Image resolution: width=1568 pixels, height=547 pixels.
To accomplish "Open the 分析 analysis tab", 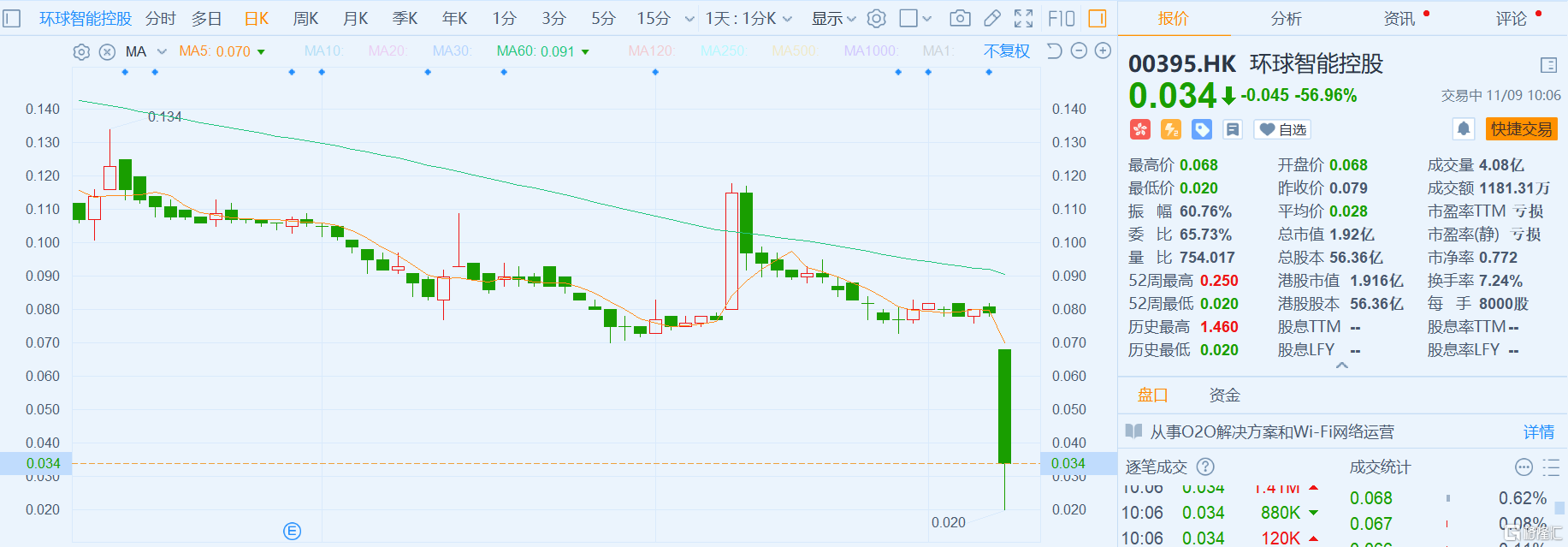I will (x=1286, y=18).
